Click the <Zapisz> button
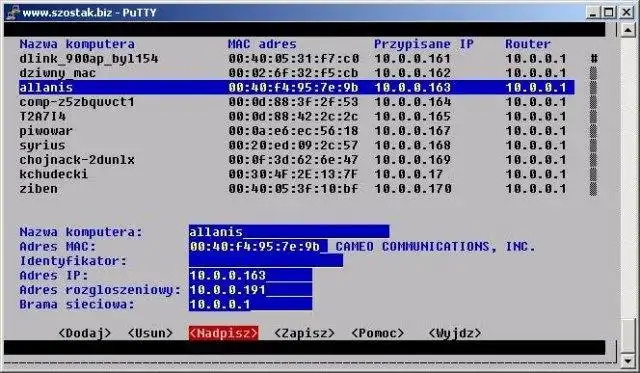 coord(304,333)
